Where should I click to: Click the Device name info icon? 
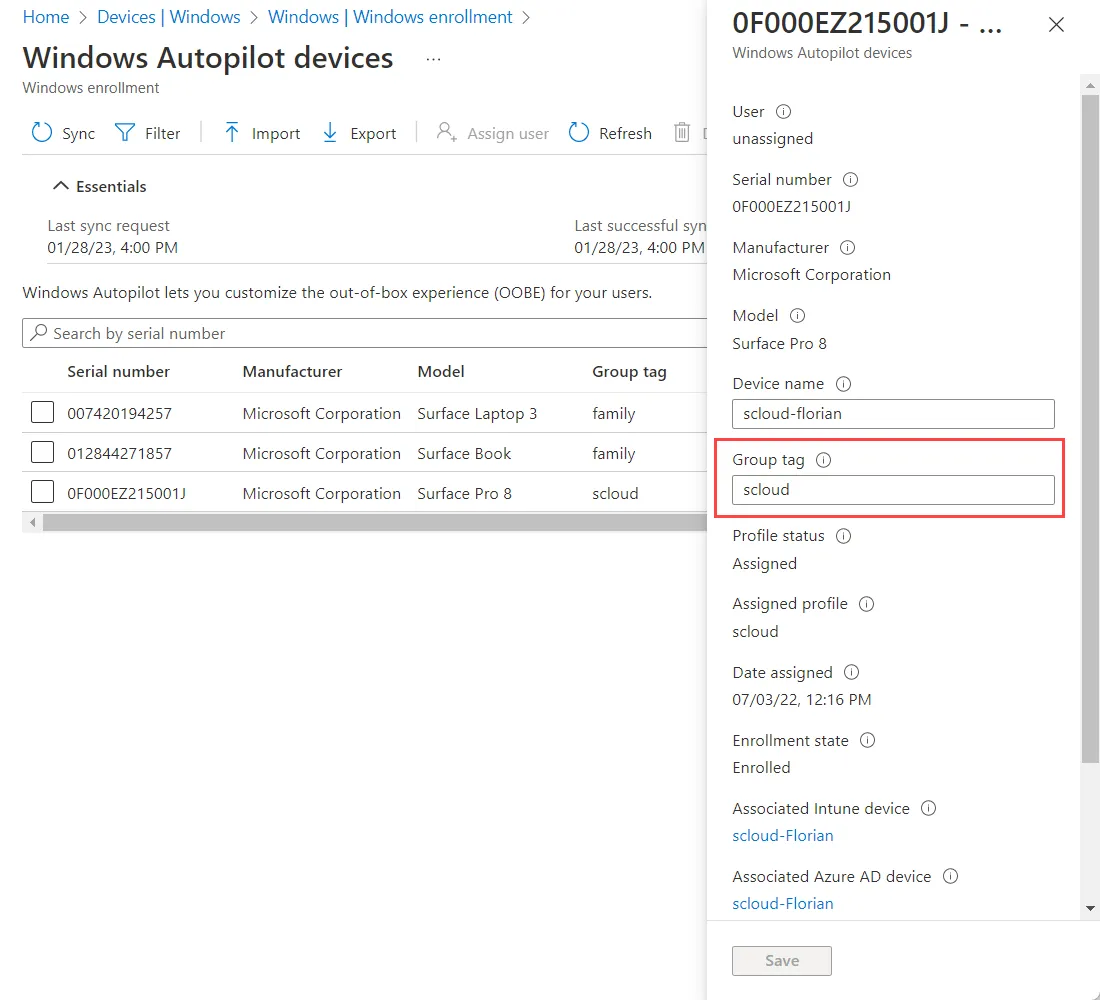(x=843, y=384)
